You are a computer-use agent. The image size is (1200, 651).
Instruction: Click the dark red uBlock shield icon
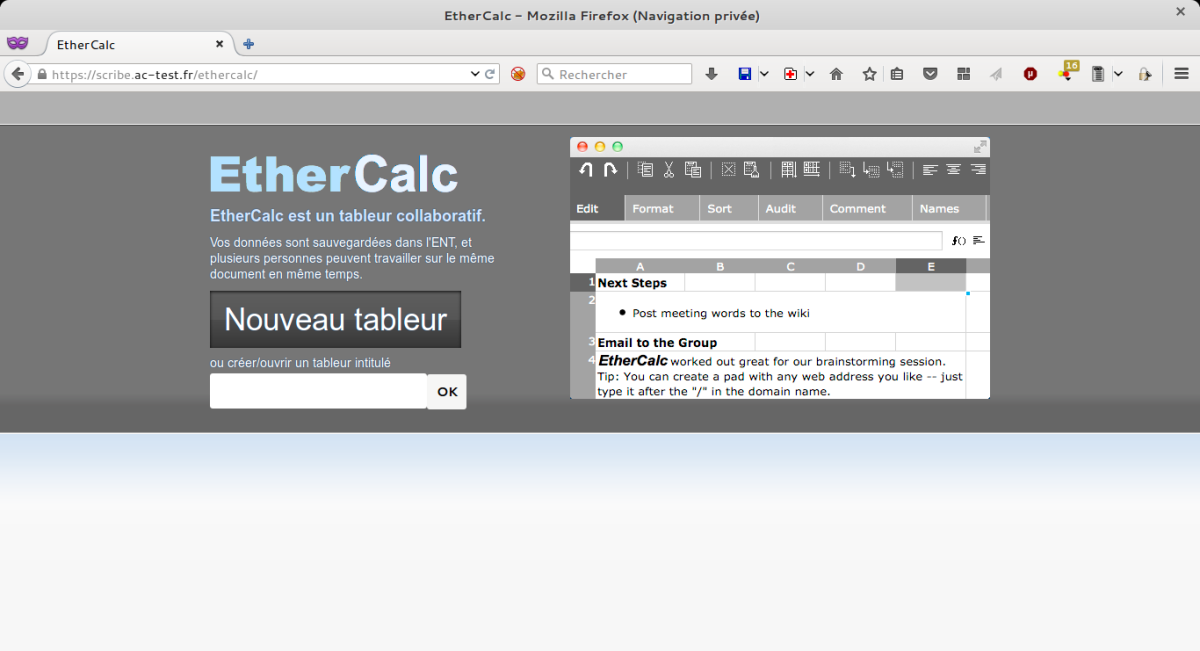click(1030, 74)
